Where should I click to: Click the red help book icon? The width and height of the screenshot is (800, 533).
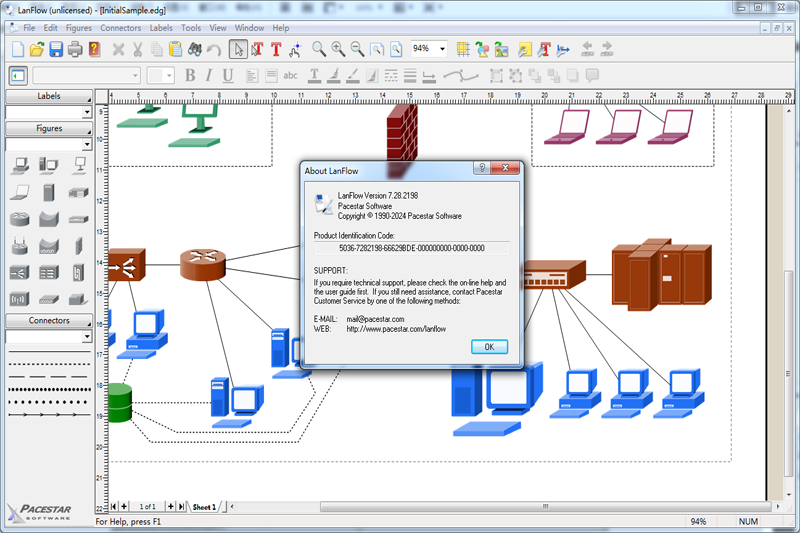click(94, 49)
